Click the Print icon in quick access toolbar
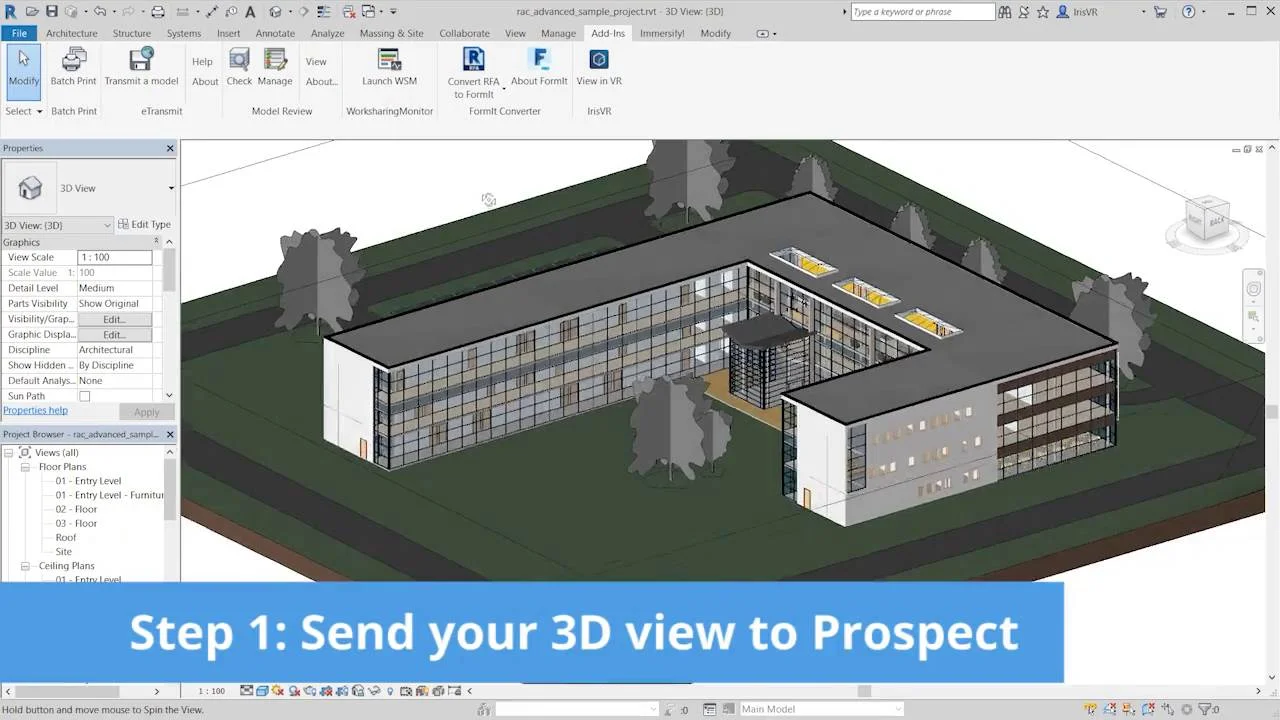Viewport: 1280px width, 720px height. click(158, 12)
